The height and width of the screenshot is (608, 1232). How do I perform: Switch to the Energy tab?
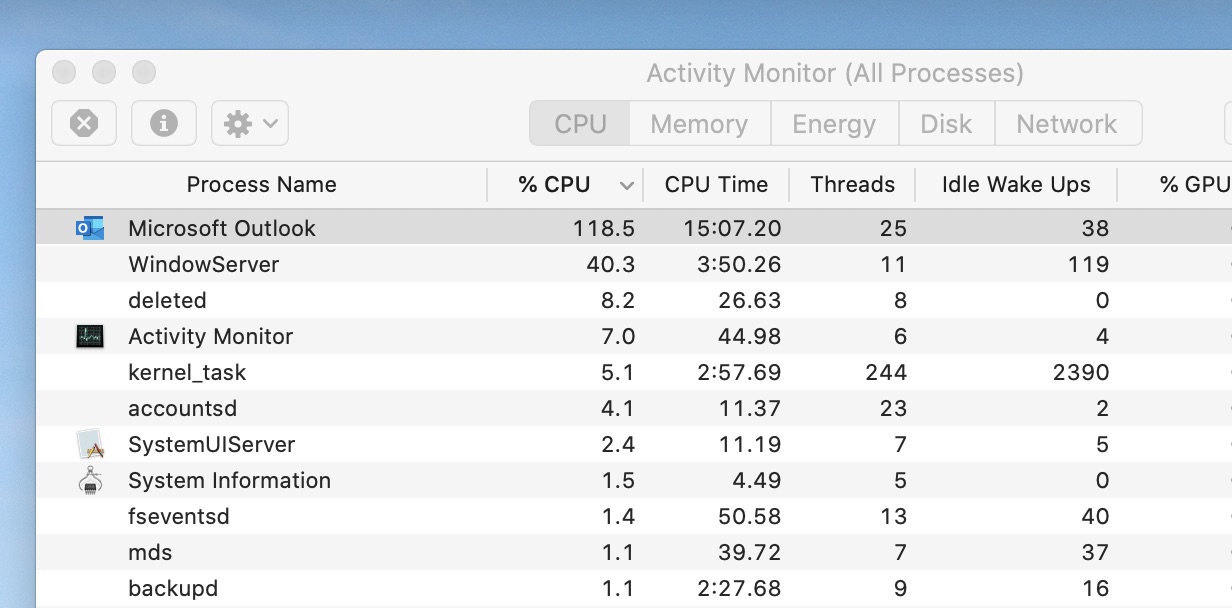[834, 124]
